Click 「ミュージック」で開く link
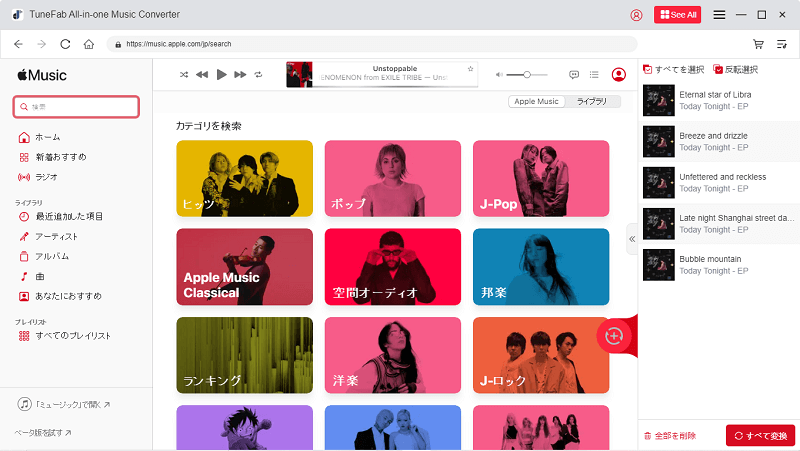800x451 pixels. coord(64,405)
